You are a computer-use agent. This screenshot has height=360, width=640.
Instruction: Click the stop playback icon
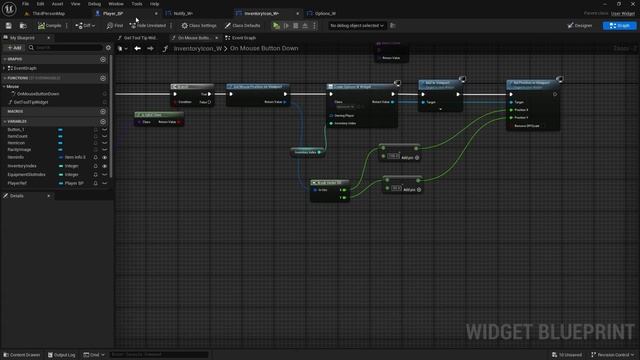tap(296, 26)
